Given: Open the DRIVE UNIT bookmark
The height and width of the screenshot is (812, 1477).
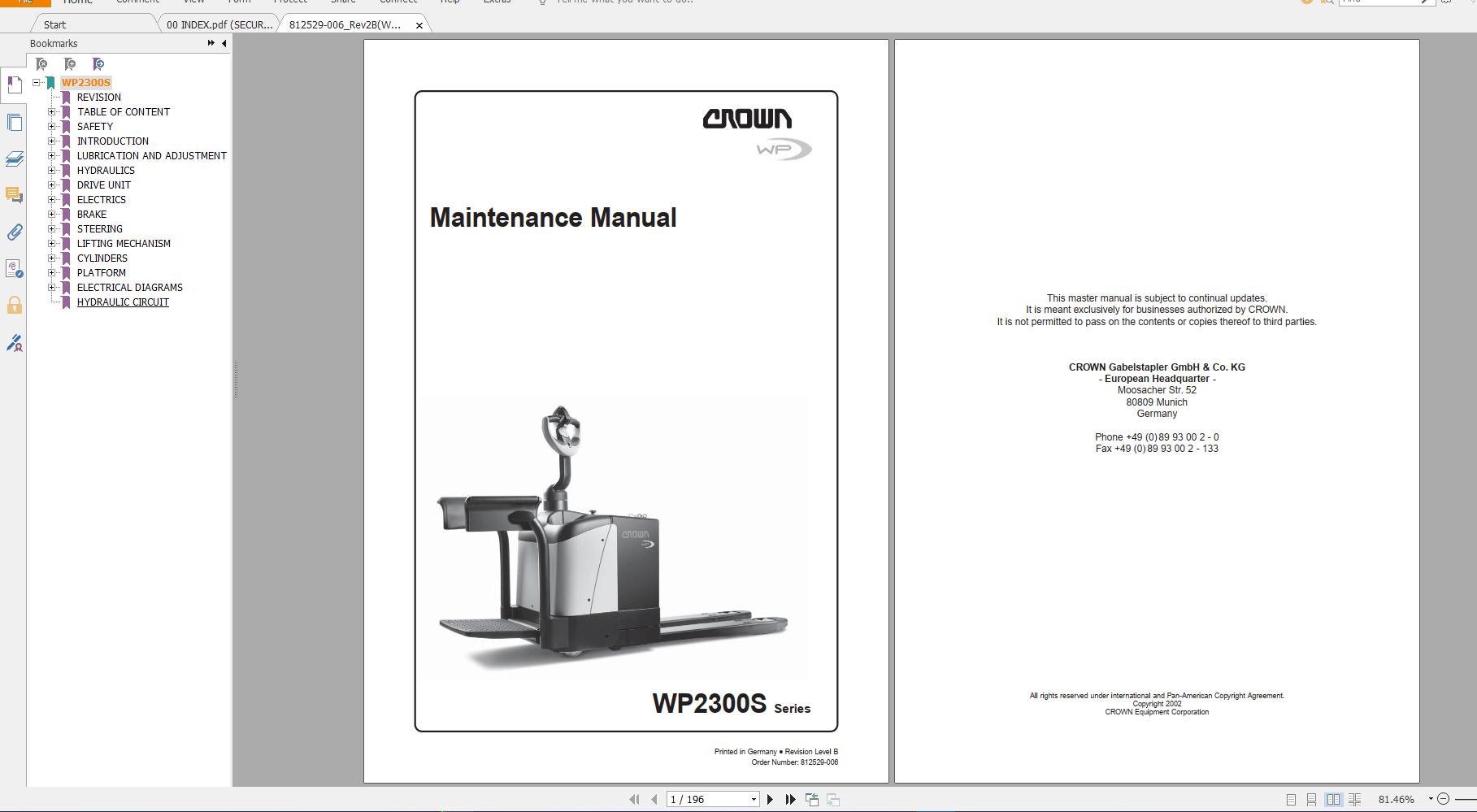Looking at the screenshot, I should click(x=103, y=185).
